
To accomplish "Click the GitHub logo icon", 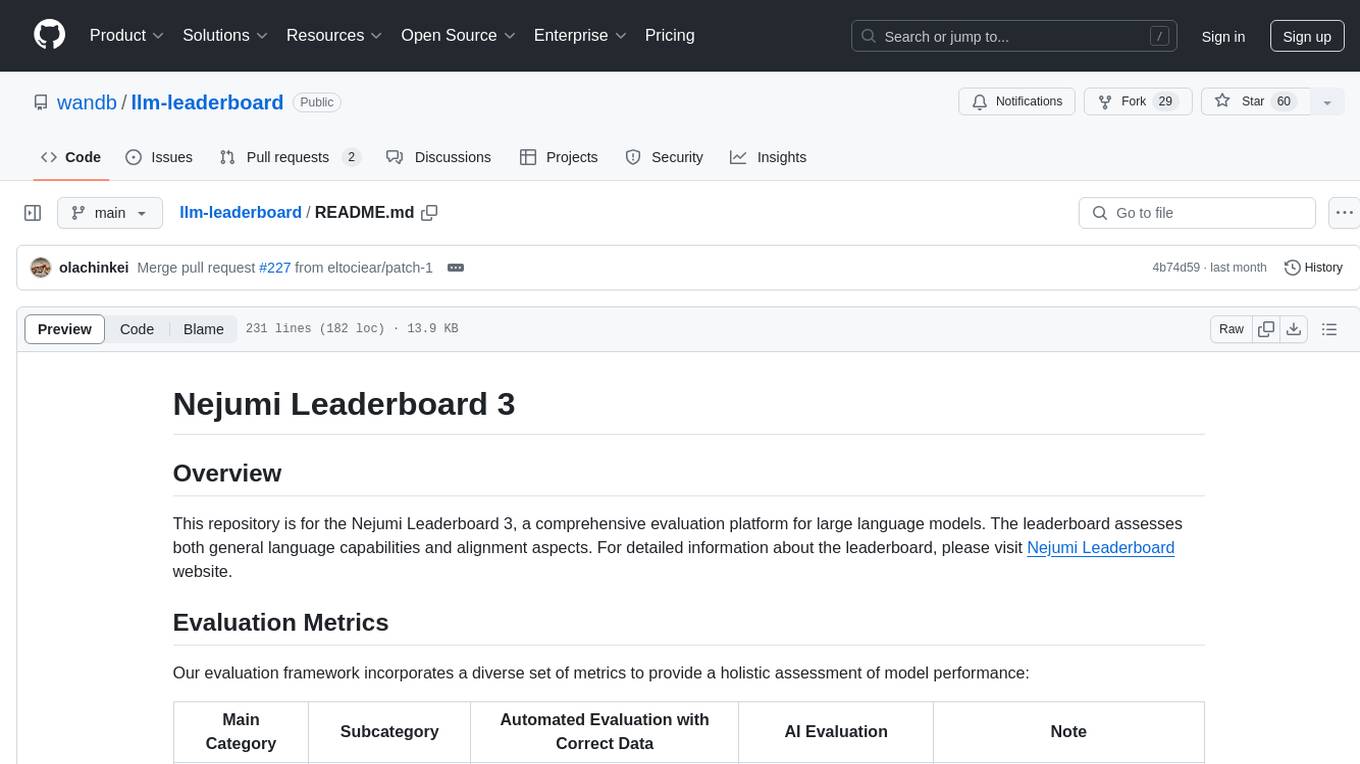I will tap(49, 35).
